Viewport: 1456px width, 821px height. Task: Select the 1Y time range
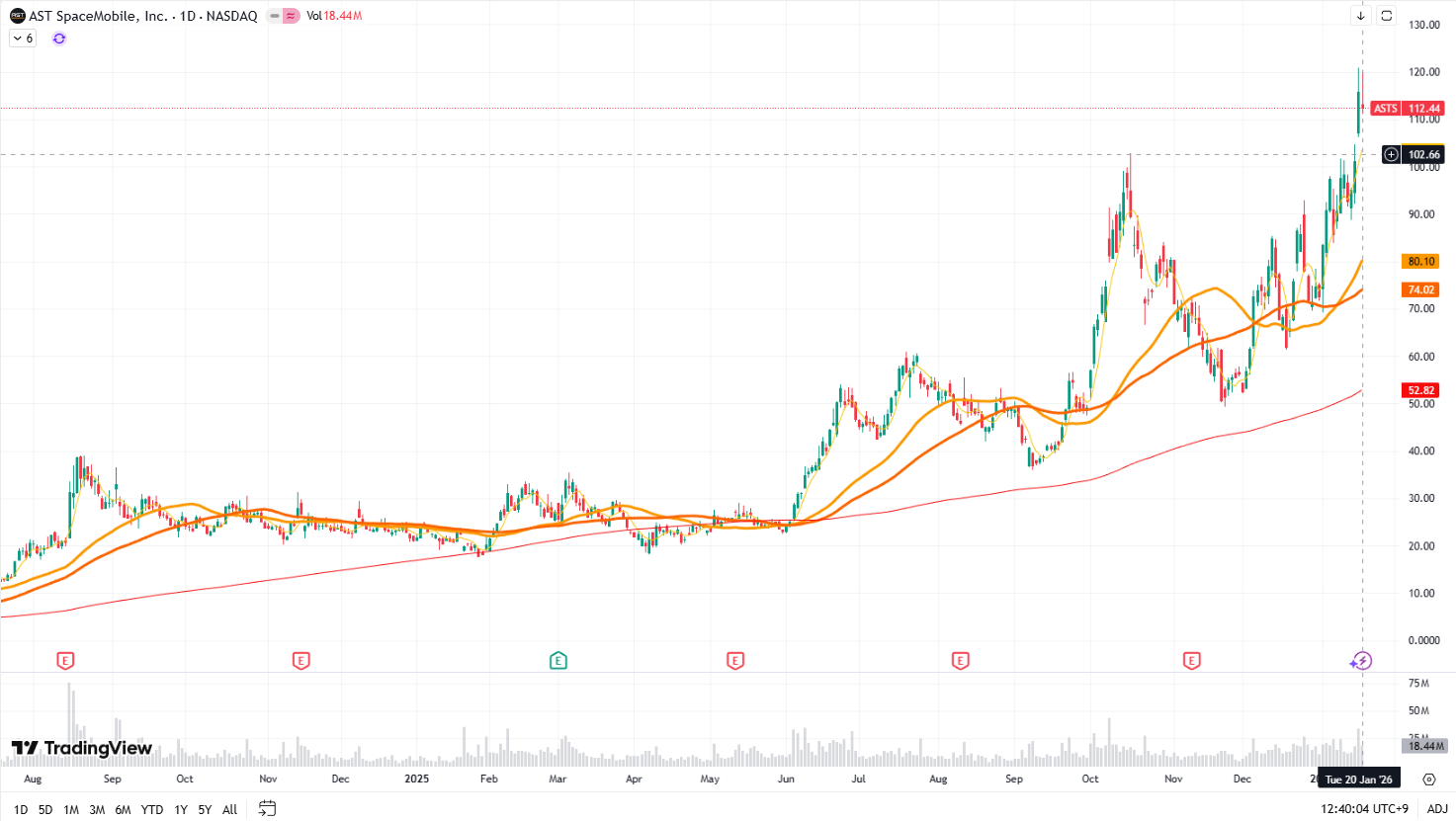(x=181, y=809)
